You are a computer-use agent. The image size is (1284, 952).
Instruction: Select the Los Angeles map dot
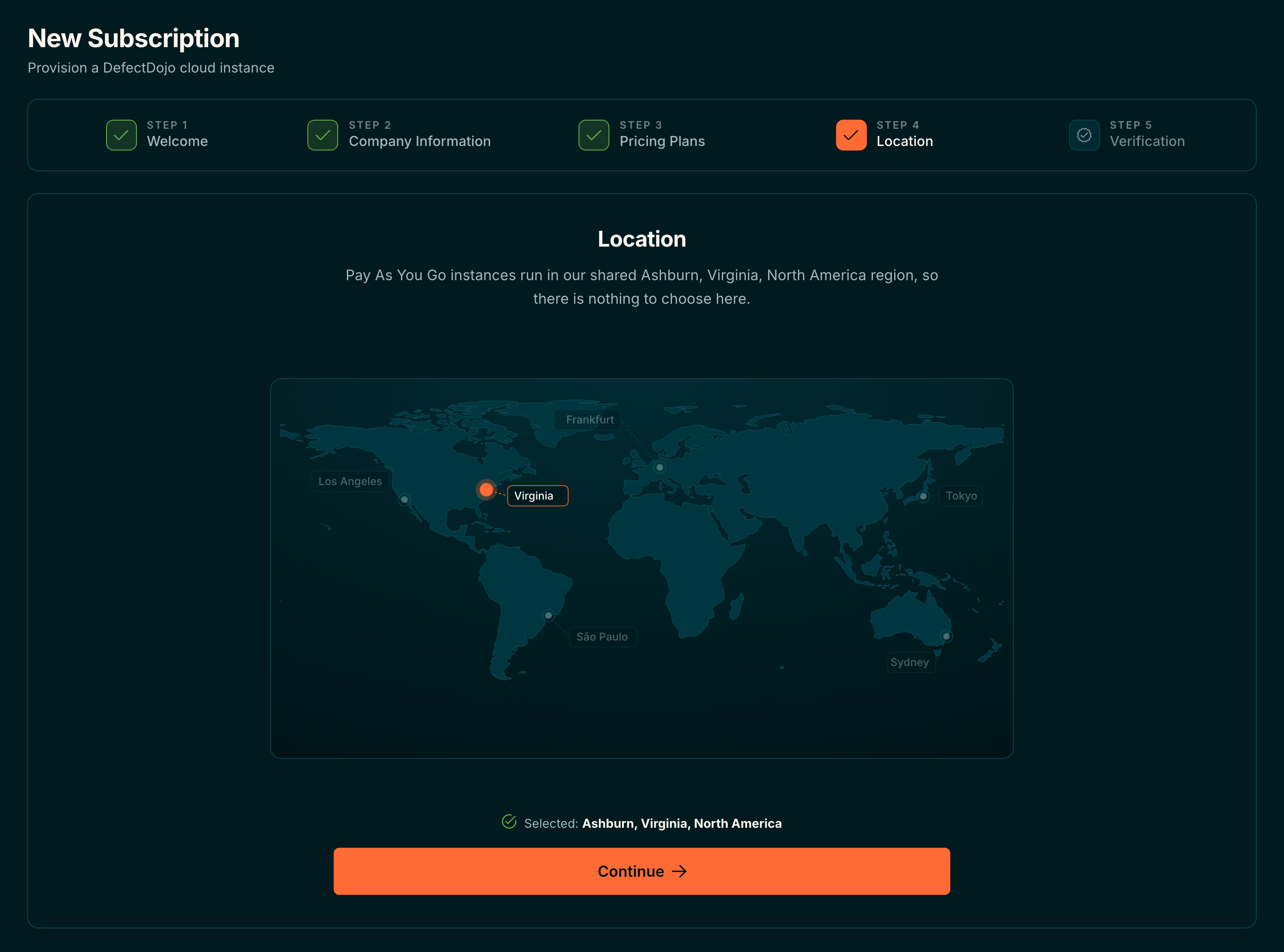click(404, 500)
